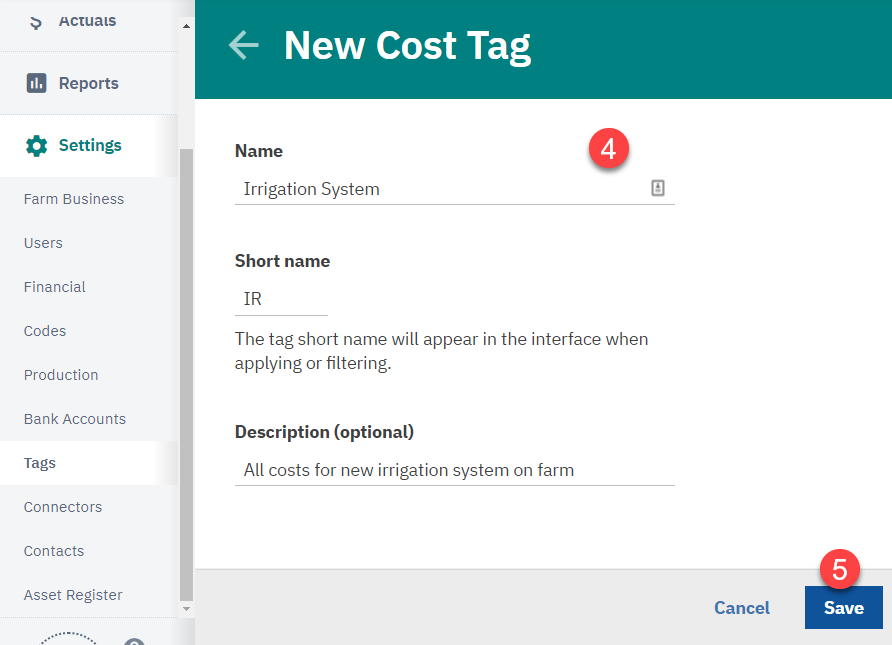
Task: Click the Description optional text field
Action: click(x=455, y=470)
